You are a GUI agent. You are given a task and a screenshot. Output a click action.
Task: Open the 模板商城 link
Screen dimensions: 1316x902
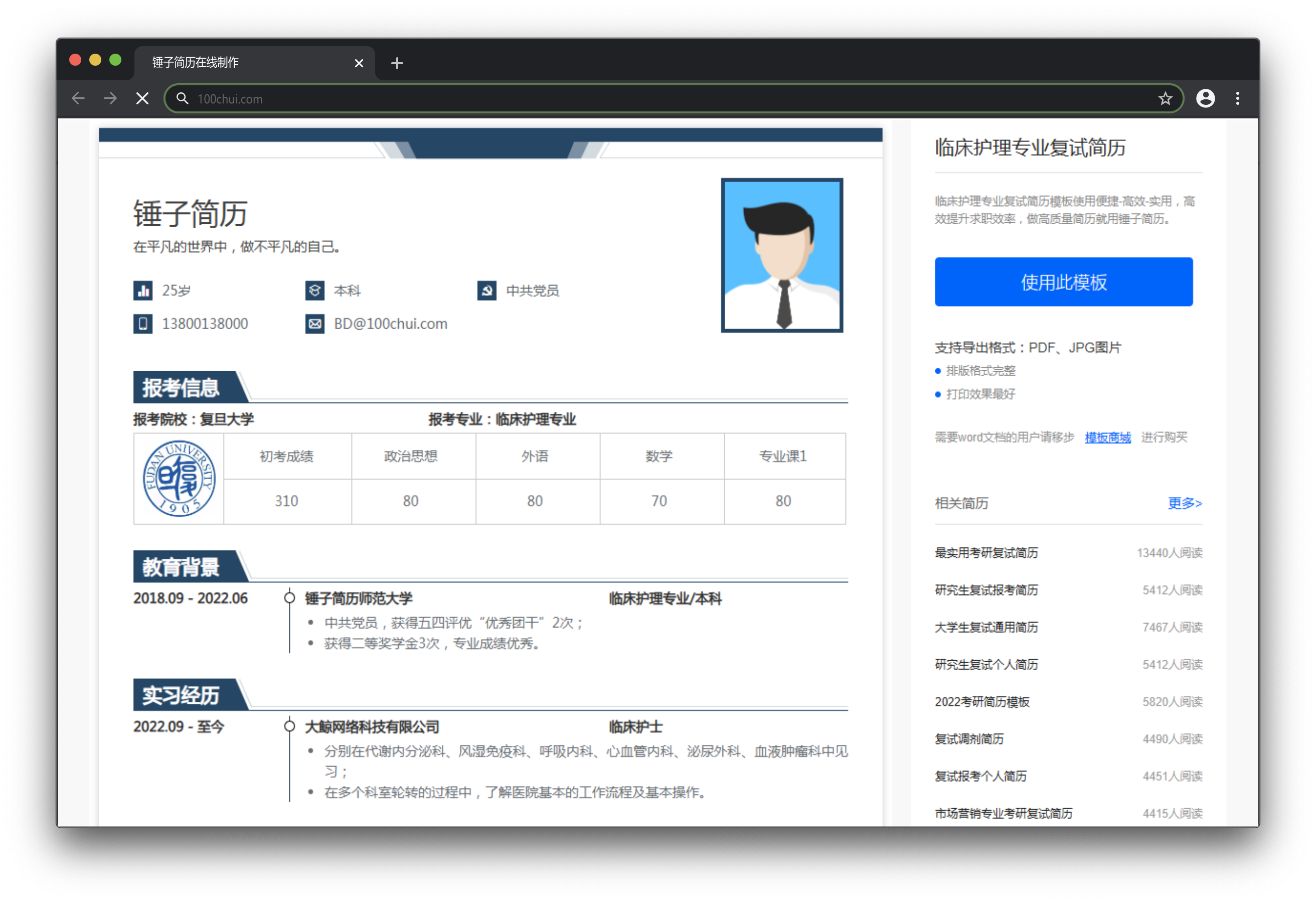pos(1107,437)
